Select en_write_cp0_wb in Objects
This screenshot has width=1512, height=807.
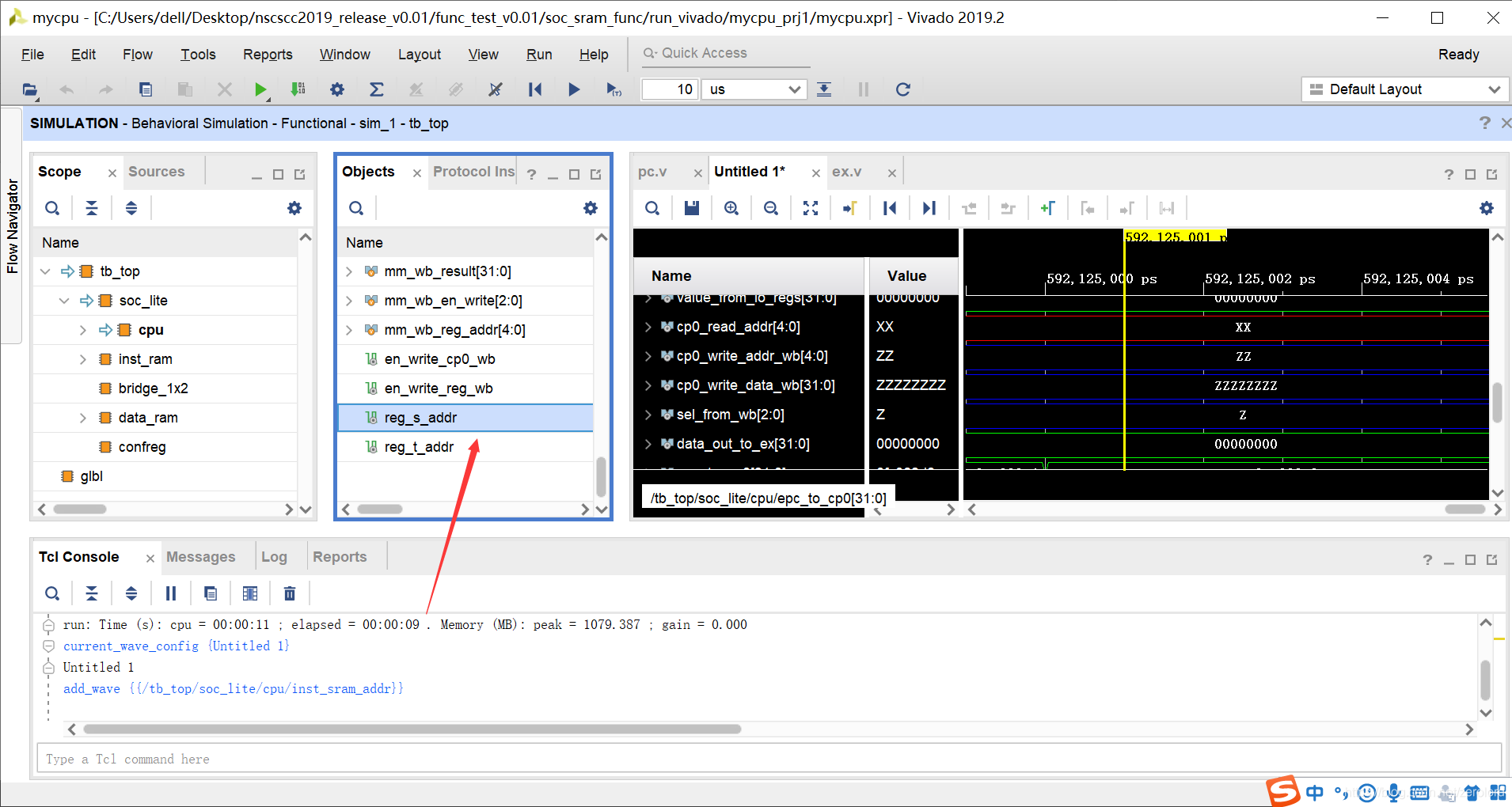pos(465,359)
